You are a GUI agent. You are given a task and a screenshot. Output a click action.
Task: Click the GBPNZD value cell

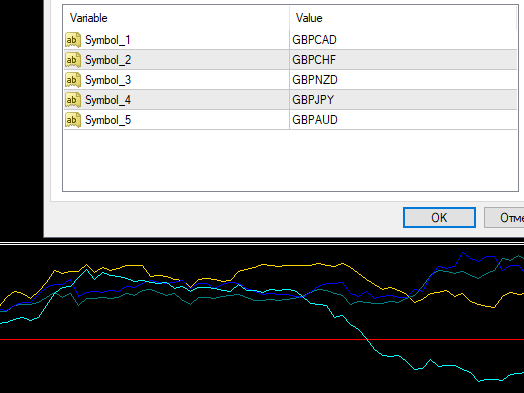pyautogui.click(x=403, y=80)
